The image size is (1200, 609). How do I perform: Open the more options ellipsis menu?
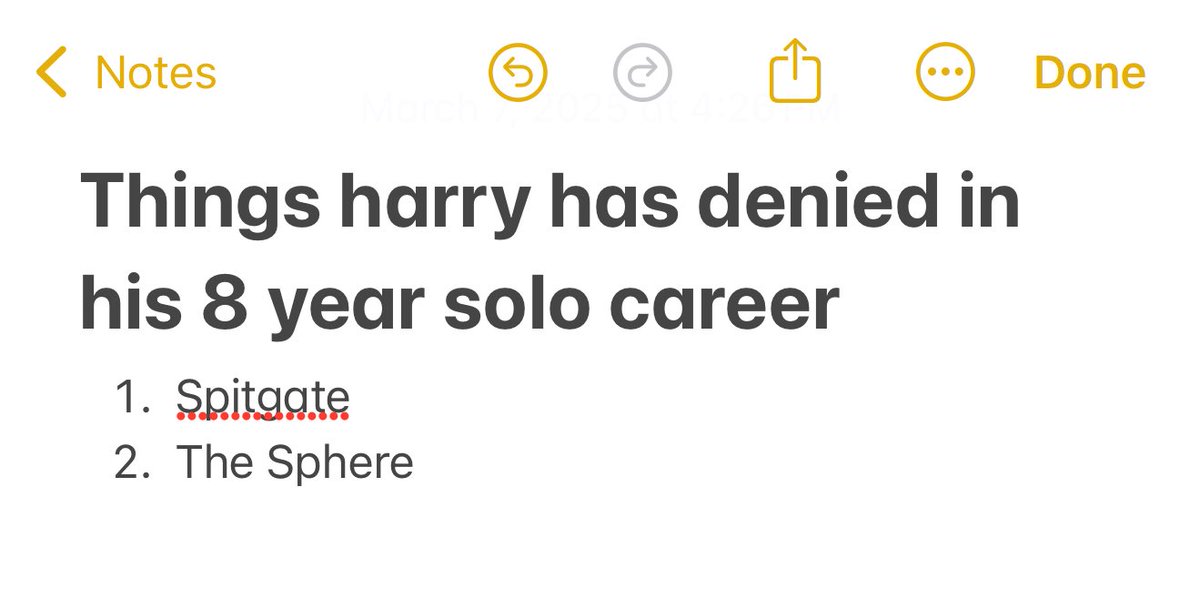click(945, 73)
